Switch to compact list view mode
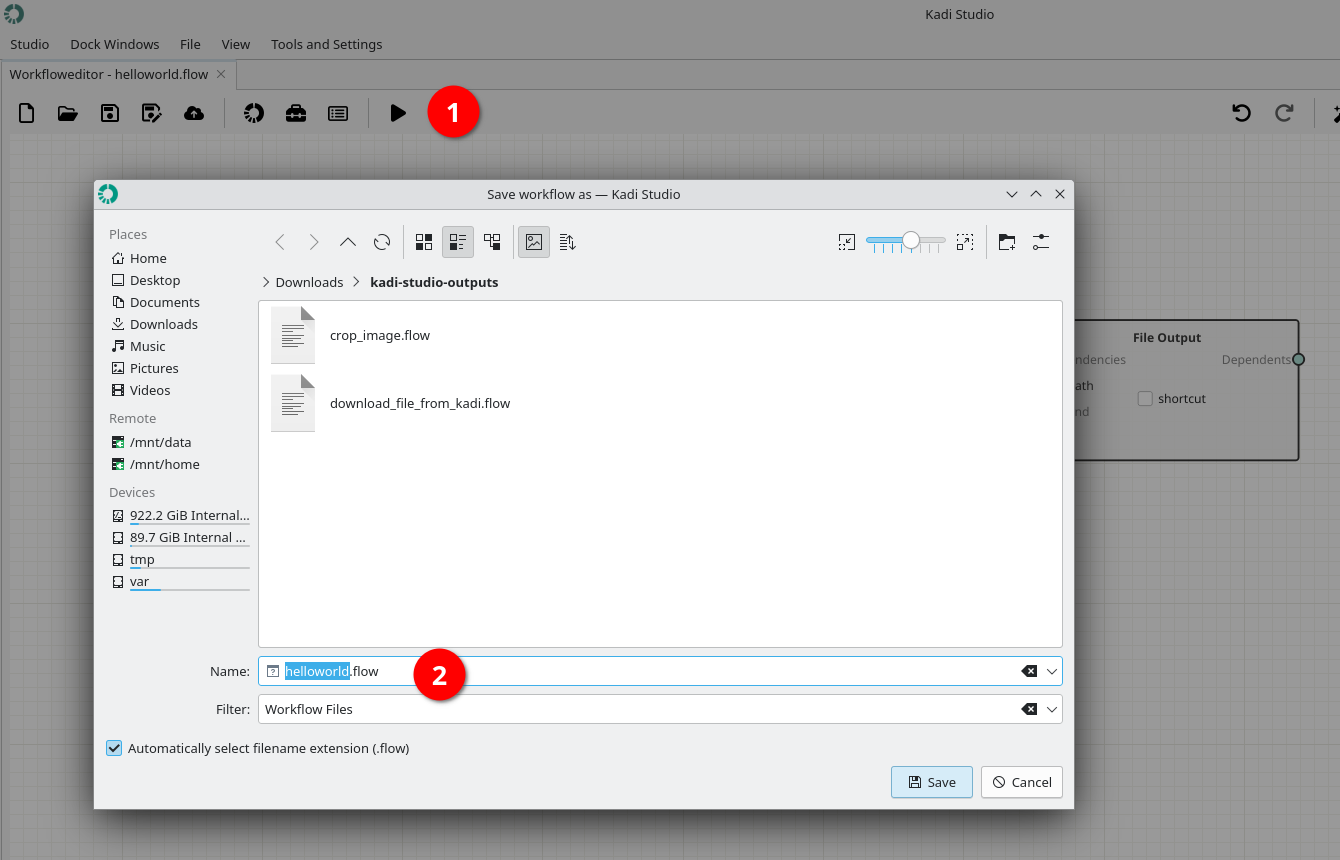The height and width of the screenshot is (860, 1340). pos(458,242)
